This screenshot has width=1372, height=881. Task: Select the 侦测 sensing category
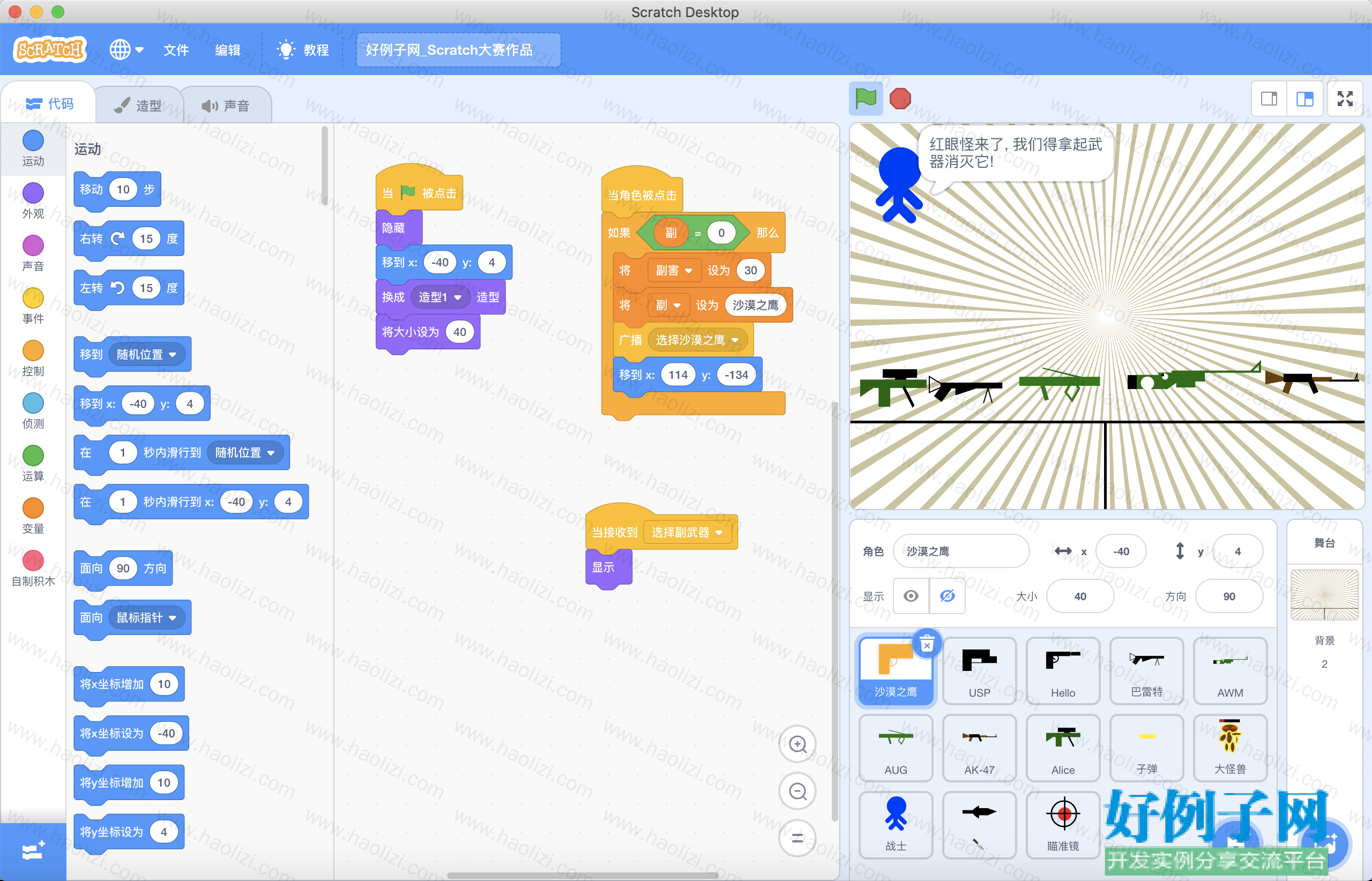coord(33,412)
